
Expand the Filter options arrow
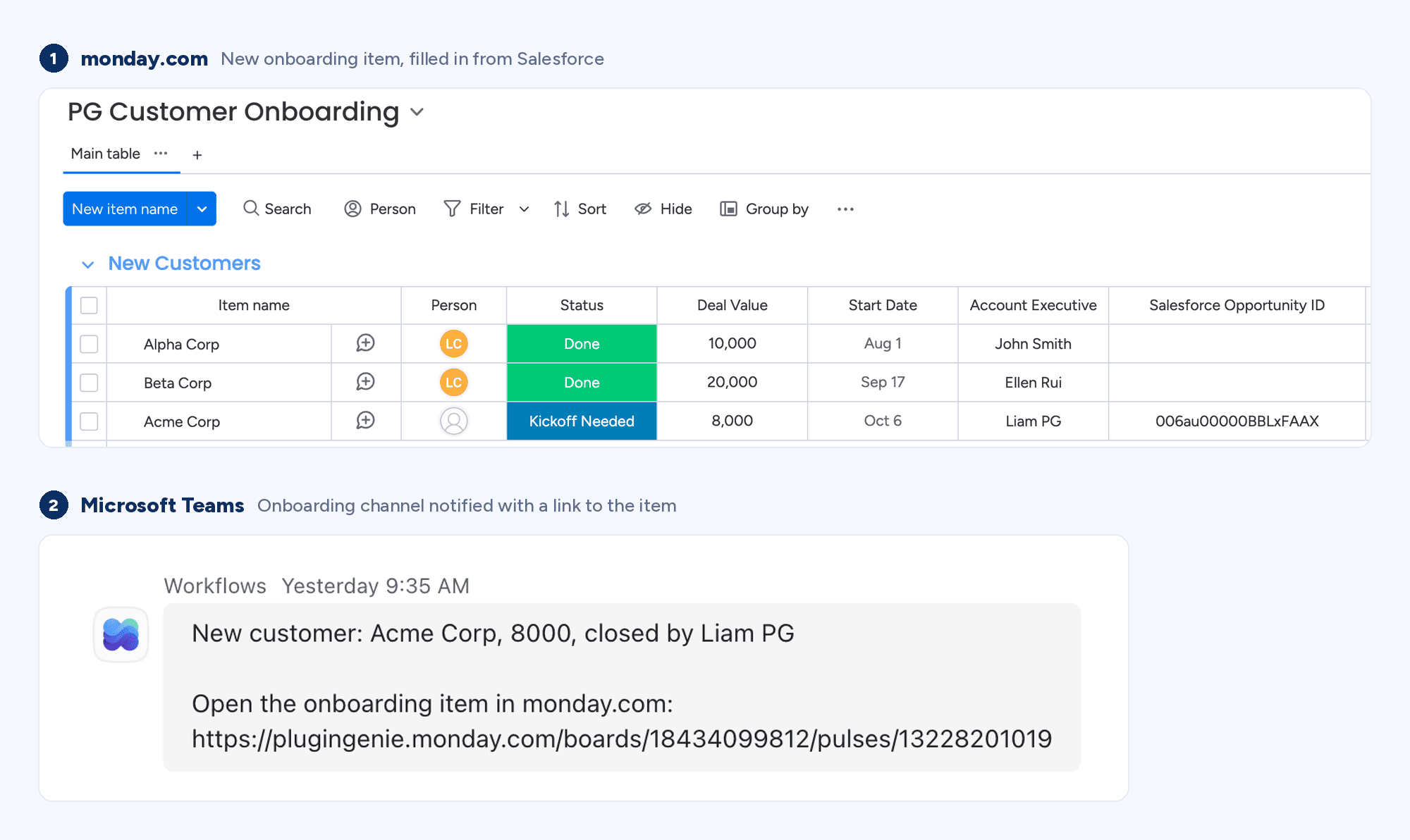pyautogui.click(x=524, y=209)
